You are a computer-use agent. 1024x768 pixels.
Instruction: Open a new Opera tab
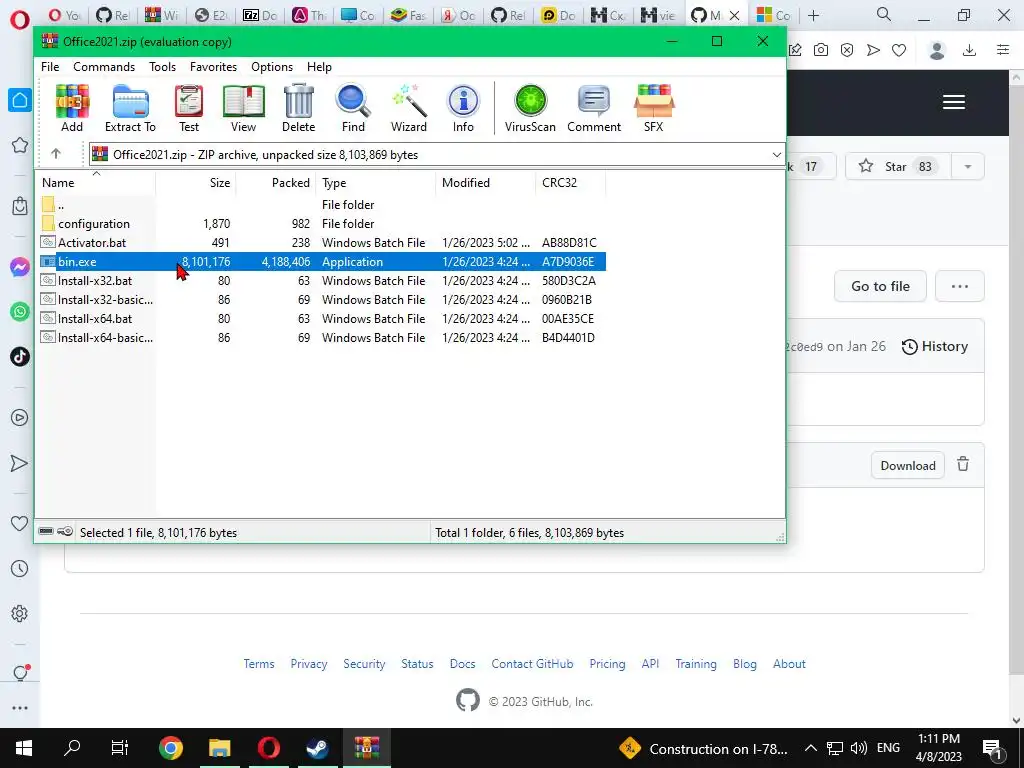[x=813, y=15]
